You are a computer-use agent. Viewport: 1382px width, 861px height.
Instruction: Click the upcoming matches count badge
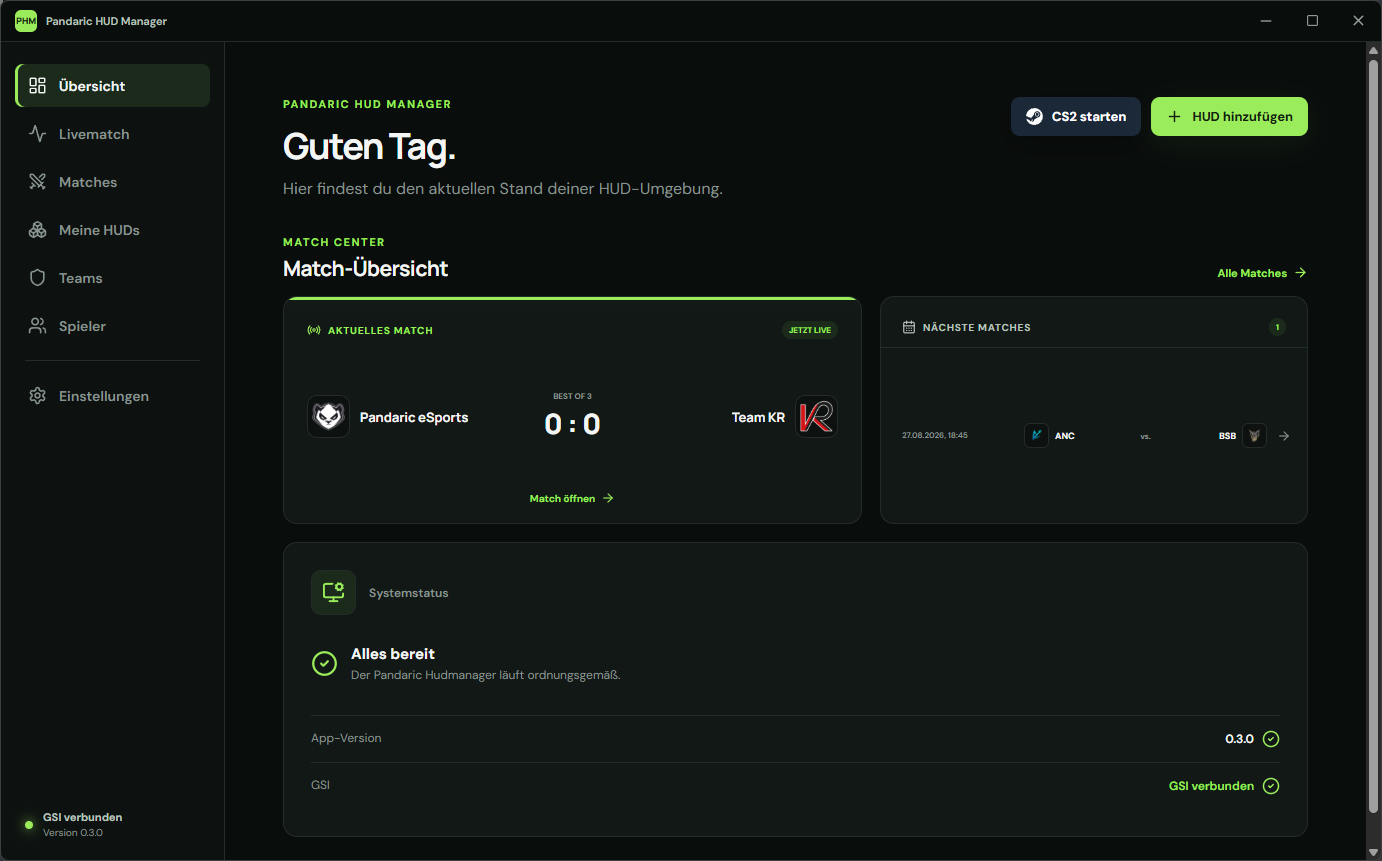point(1277,327)
